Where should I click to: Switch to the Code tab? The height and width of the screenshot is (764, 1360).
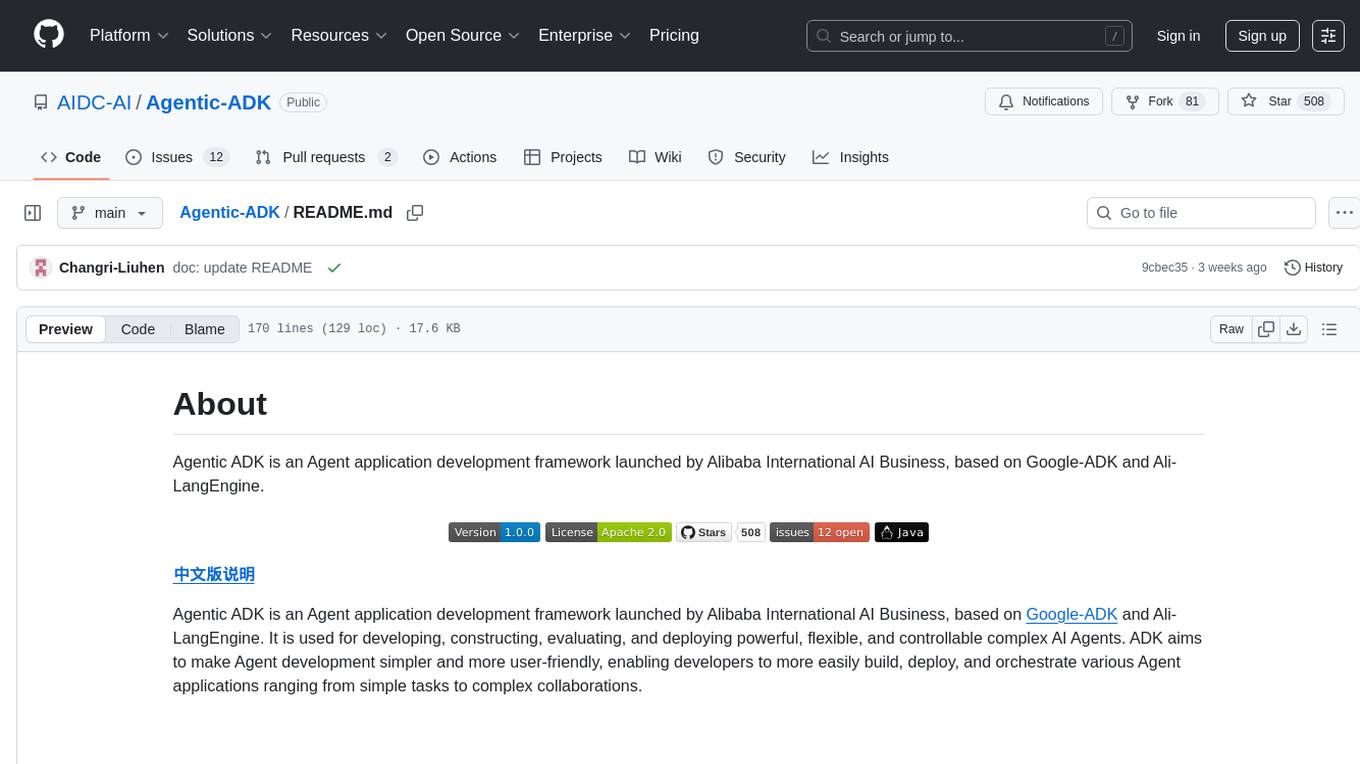tap(70, 157)
